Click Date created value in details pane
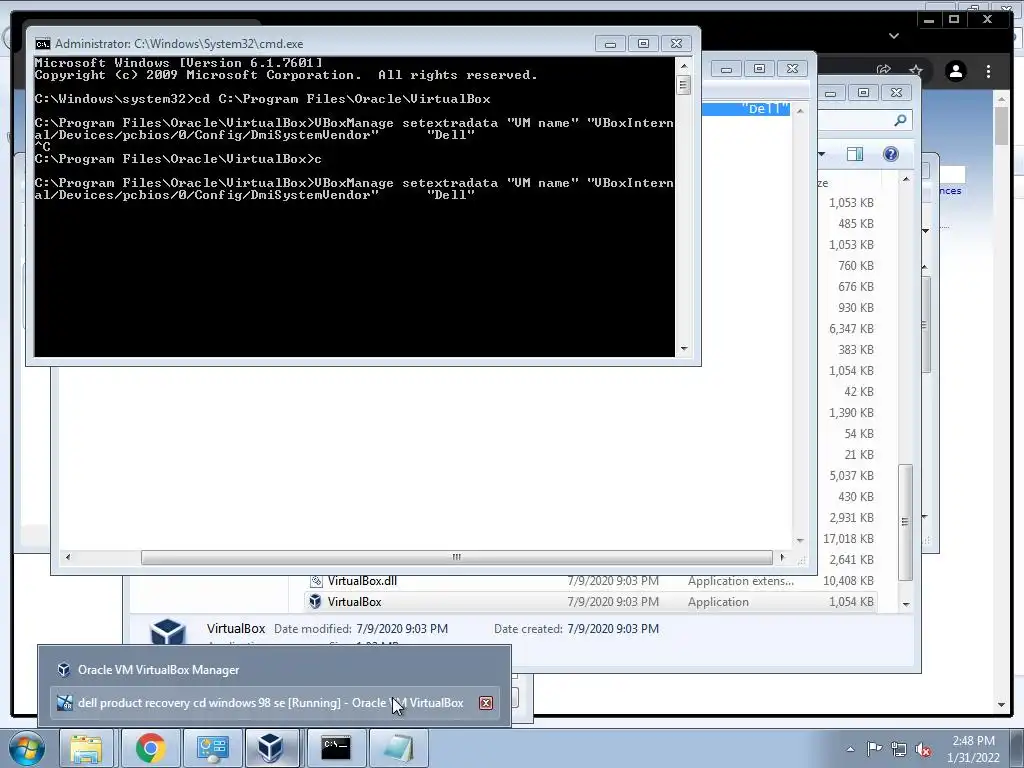The height and width of the screenshot is (768, 1024). [x=613, y=628]
